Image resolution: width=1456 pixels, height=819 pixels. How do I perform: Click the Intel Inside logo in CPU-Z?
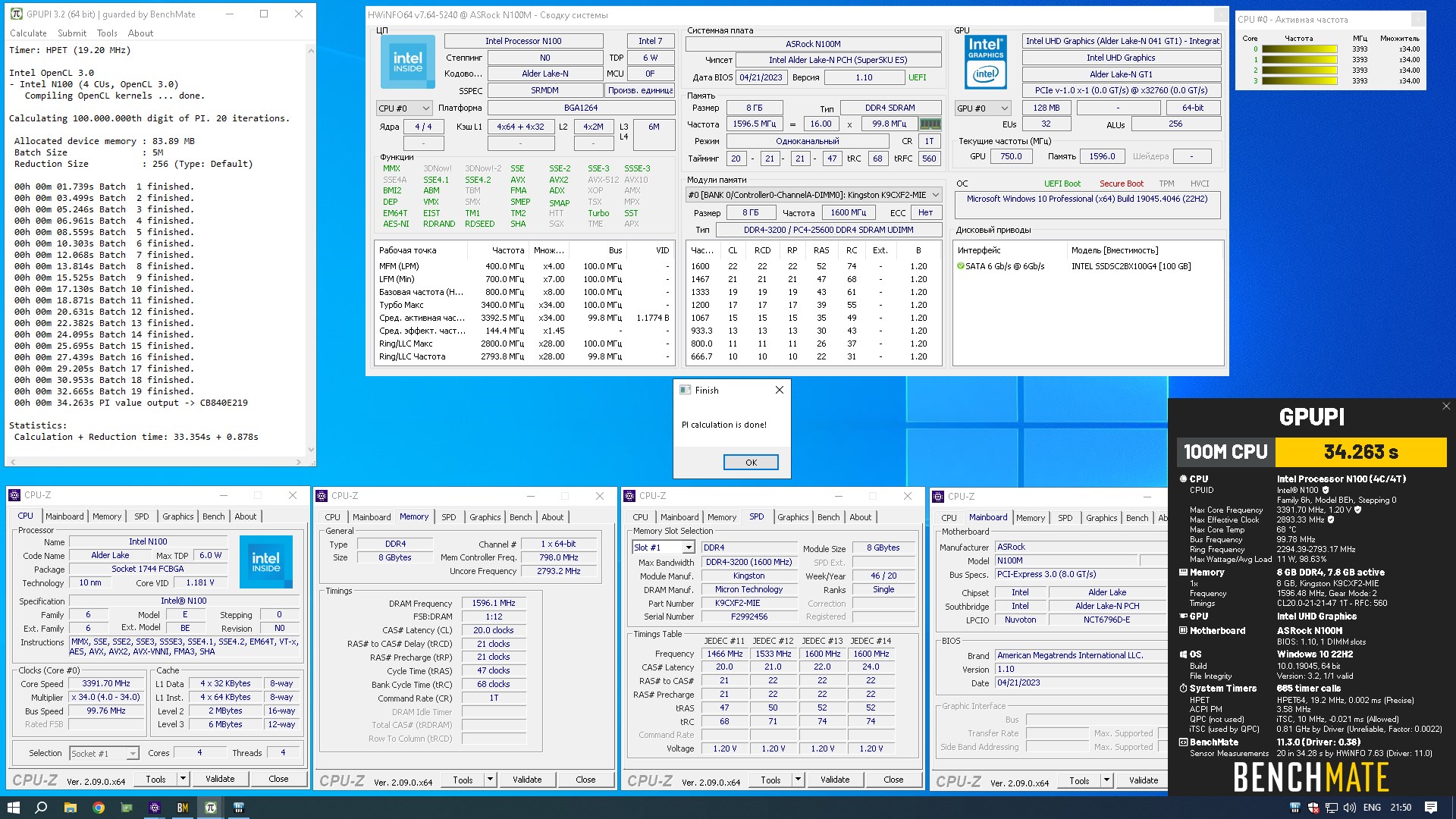[x=266, y=562]
